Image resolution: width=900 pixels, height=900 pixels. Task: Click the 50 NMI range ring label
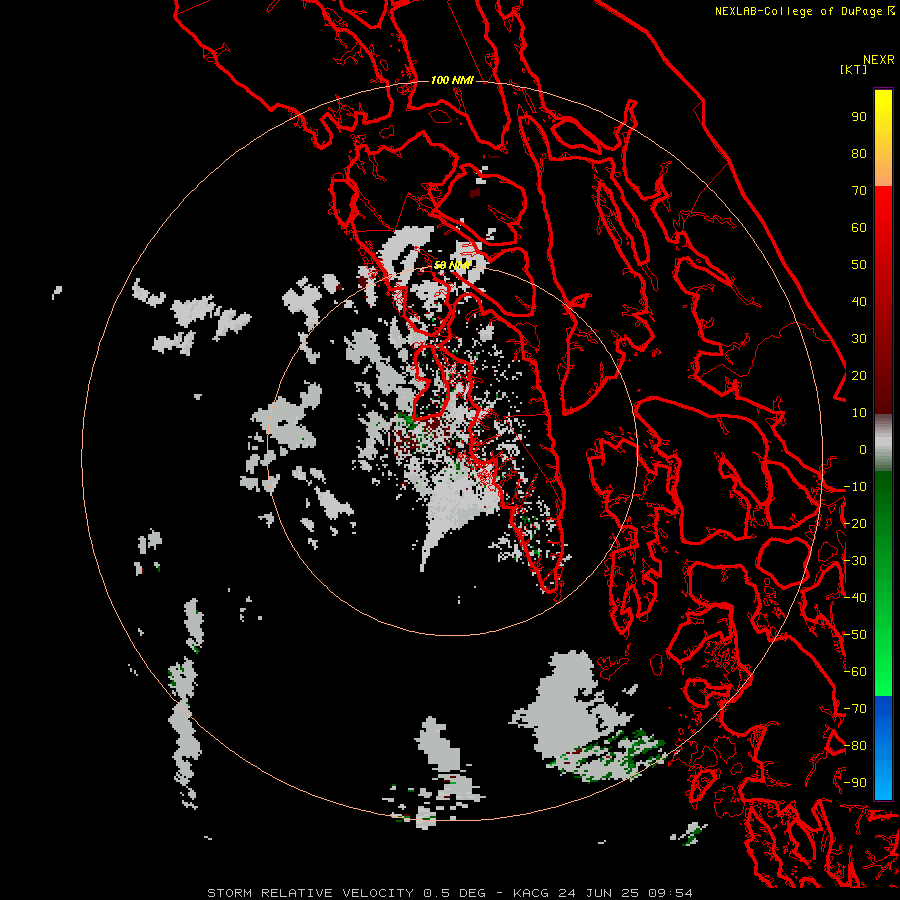point(452,265)
